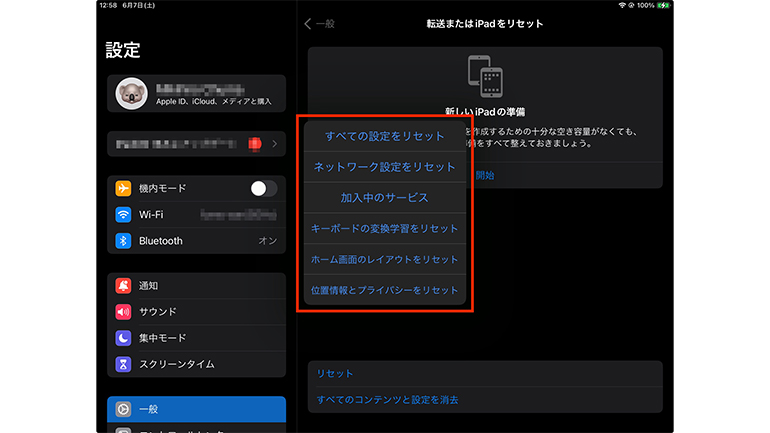Viewport: 770px width, 433px height.
Task: Tap the 集中モード moon icon
Action: pos(123,338)
